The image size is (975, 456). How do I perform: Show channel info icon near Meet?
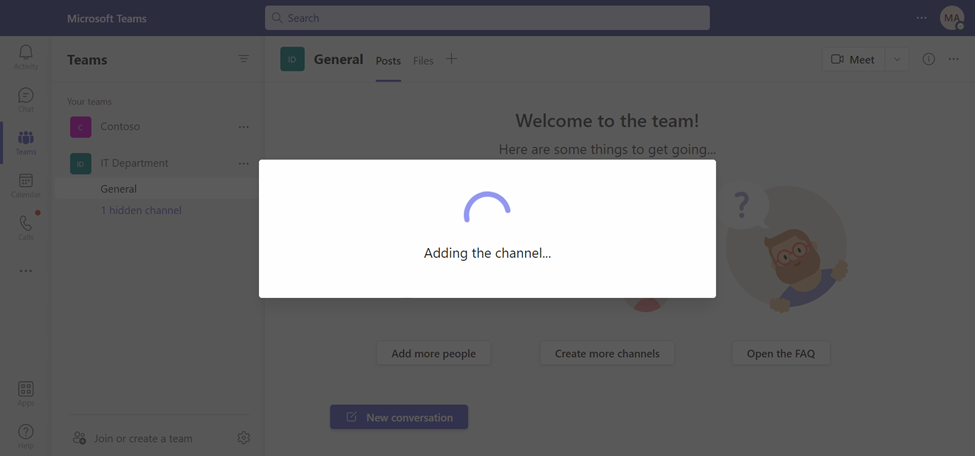(928, 59)
